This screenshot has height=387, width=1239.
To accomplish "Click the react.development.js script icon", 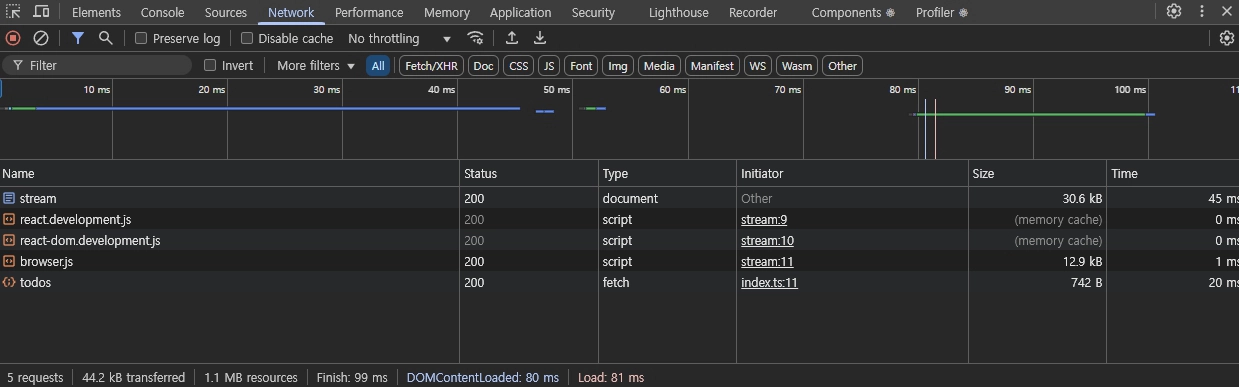I will click(9, 219).
